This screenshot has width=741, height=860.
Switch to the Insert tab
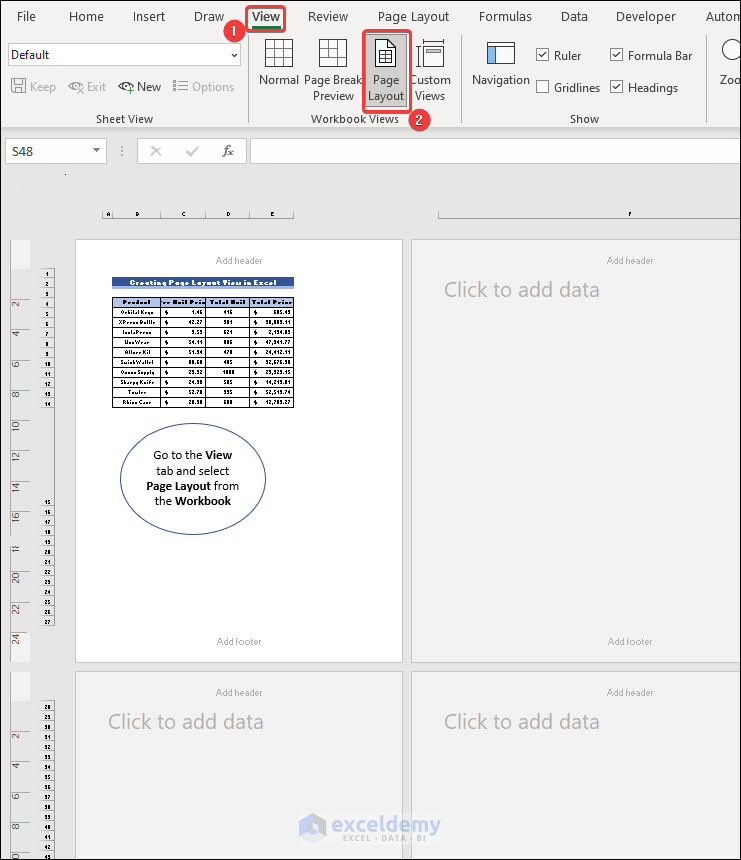coord(149,16)
